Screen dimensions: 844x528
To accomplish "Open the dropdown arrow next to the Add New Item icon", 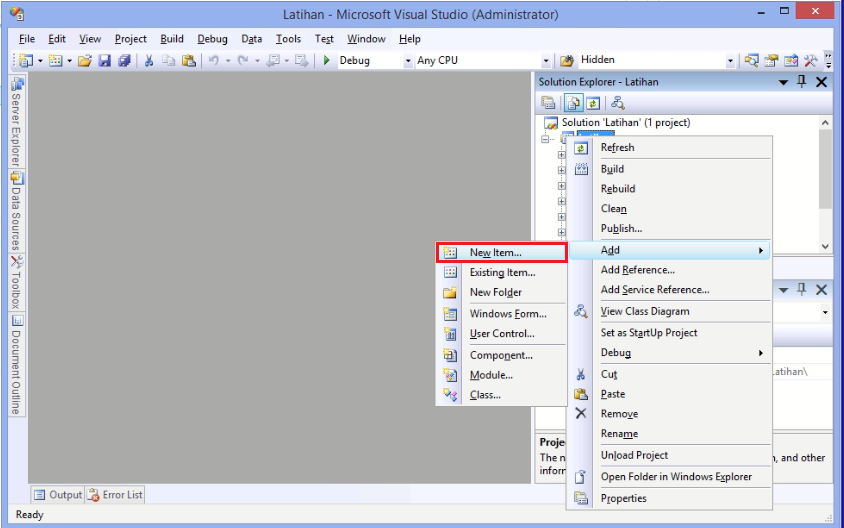I will (69, 60).
